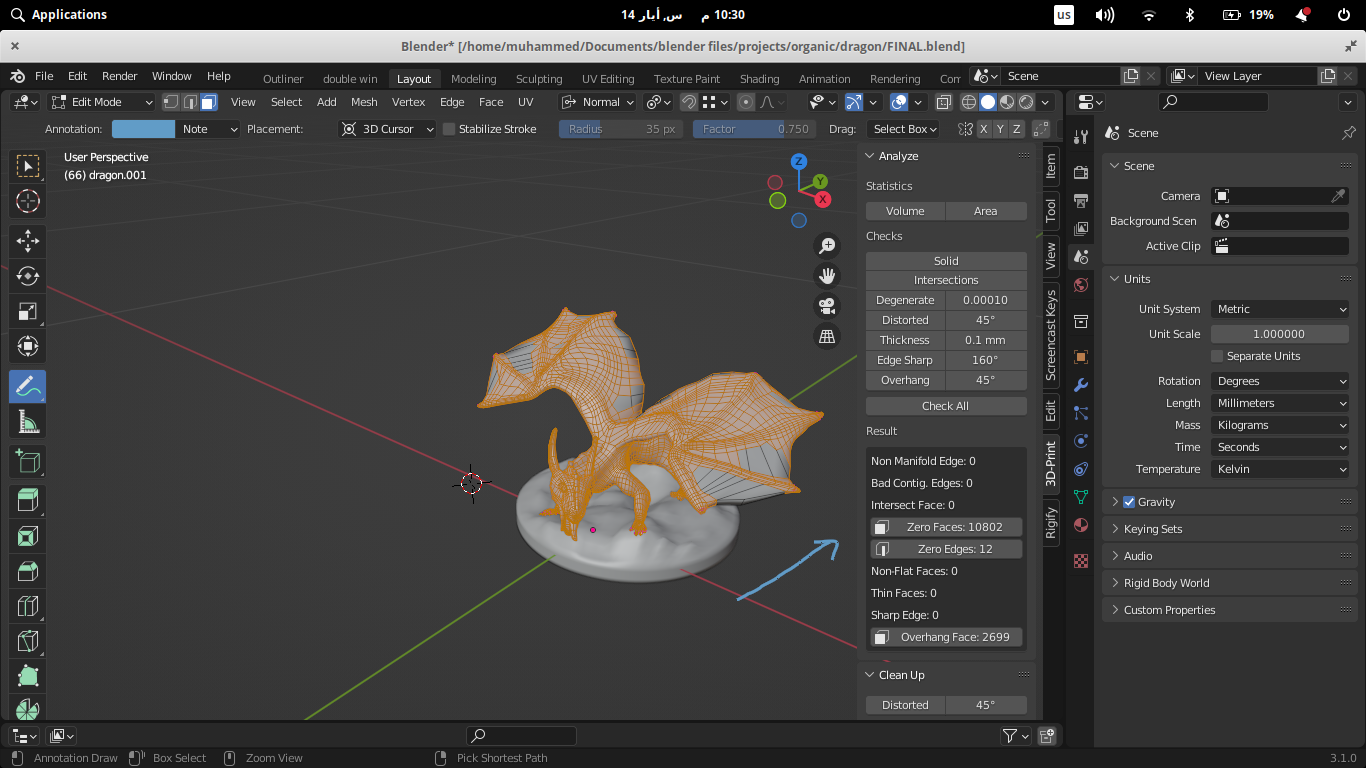1366x768 pixels.
Task: Open the Object Data mesh properties tab
Action: [1080, 497]
